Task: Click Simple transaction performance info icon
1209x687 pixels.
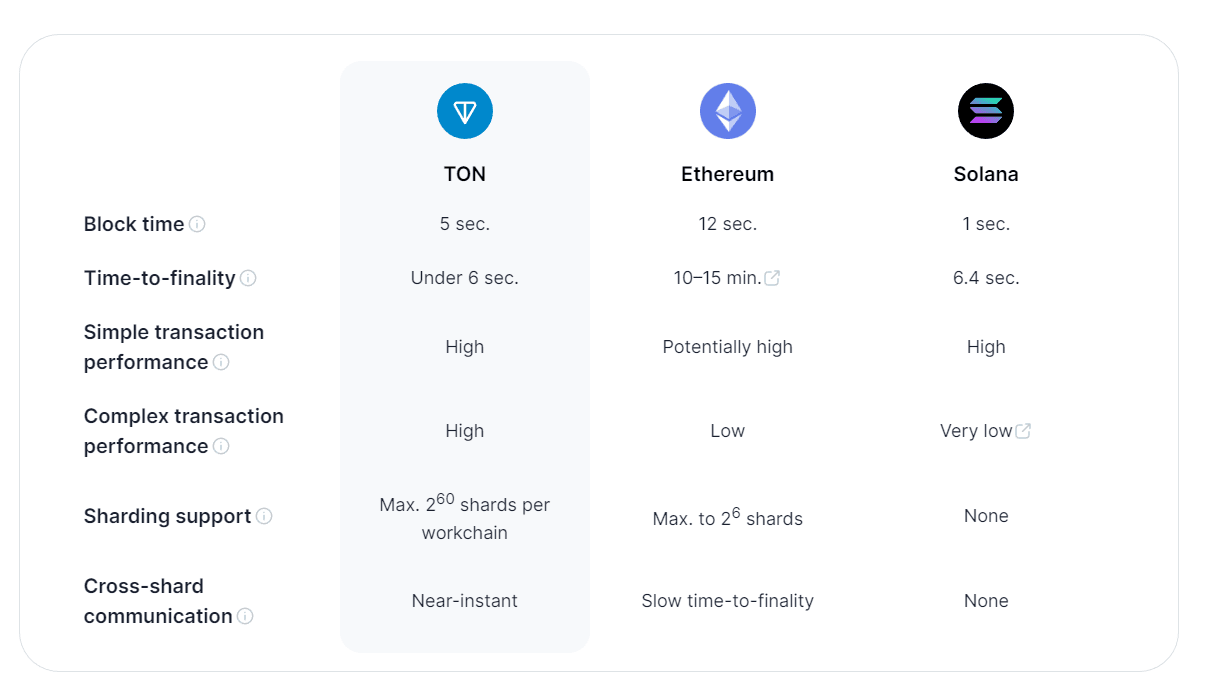Action: pos(221,362)
